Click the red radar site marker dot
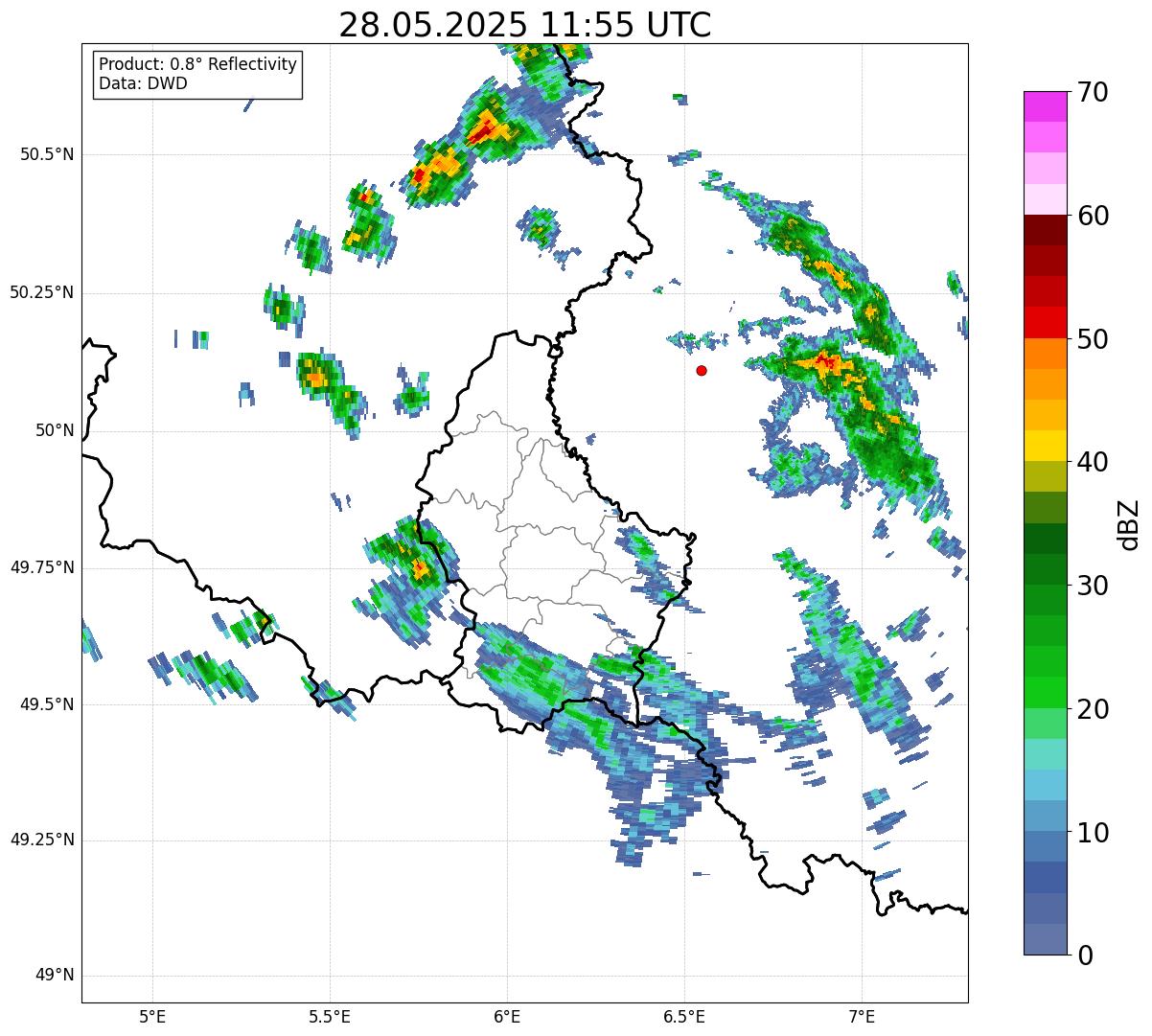This screenshot has width=1152, height=1036. coord(702,370)
